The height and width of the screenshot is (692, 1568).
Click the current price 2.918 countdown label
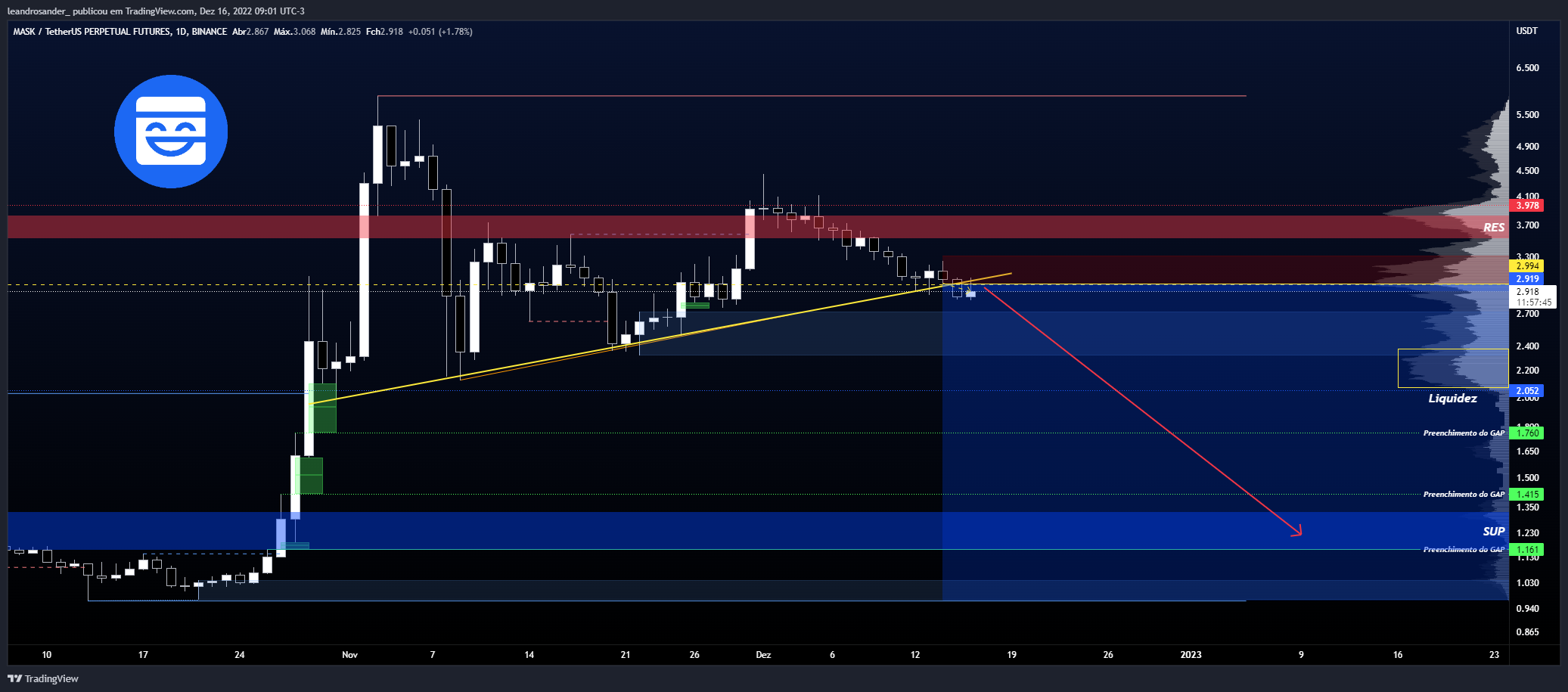(x=1533, y=296)
